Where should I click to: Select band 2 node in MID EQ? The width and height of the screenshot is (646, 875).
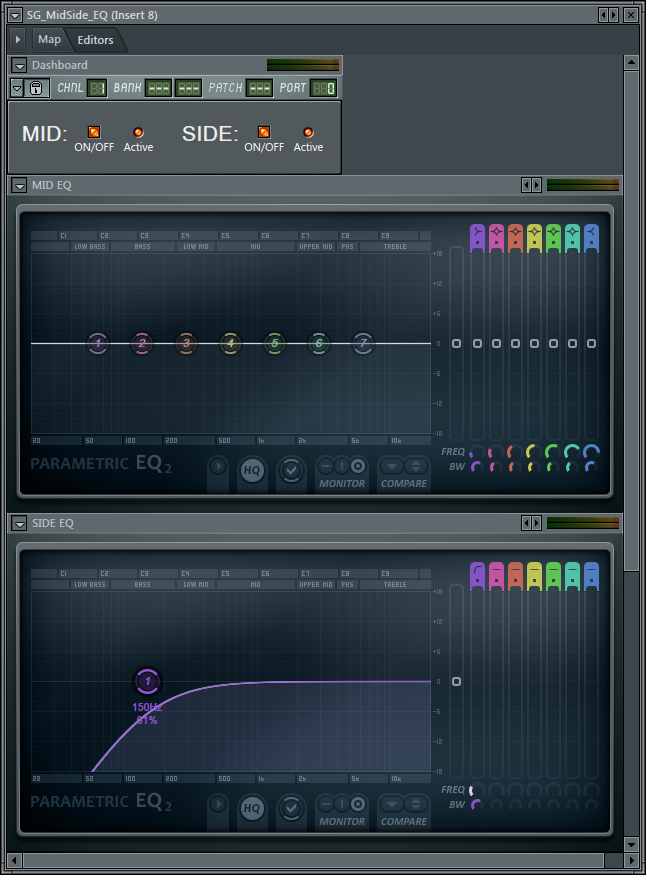tap(142, 343)
